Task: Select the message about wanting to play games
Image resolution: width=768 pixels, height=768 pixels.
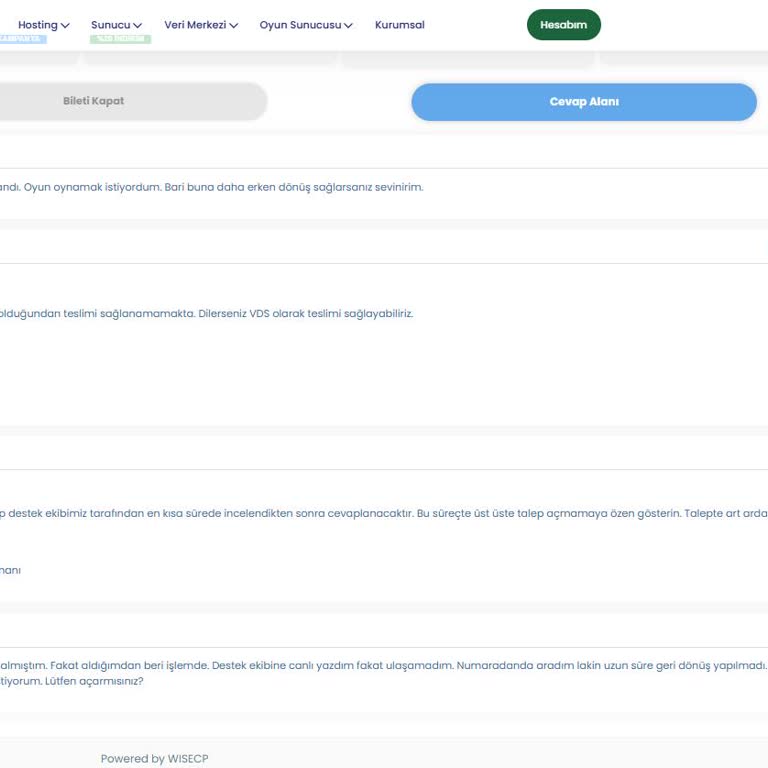Action: pyautogui.click(x=211, y=187)
